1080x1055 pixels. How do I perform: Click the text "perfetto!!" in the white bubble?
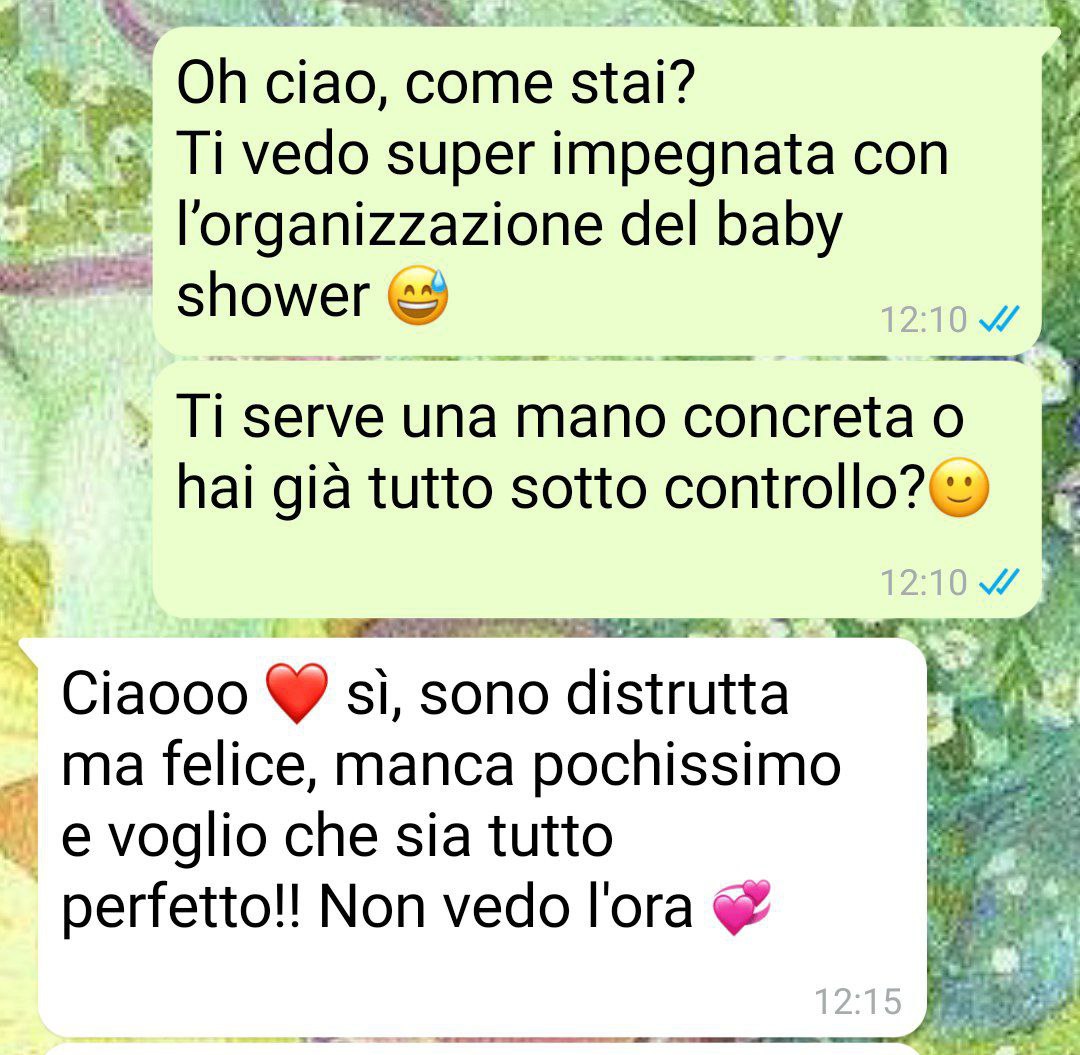pos(181,909)
